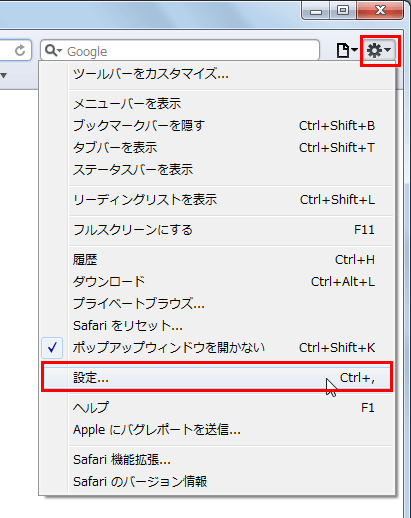The height and width of the screenshot is (518, 411).
Task: Choose Safari をリセット...
Action: point(217,326)
